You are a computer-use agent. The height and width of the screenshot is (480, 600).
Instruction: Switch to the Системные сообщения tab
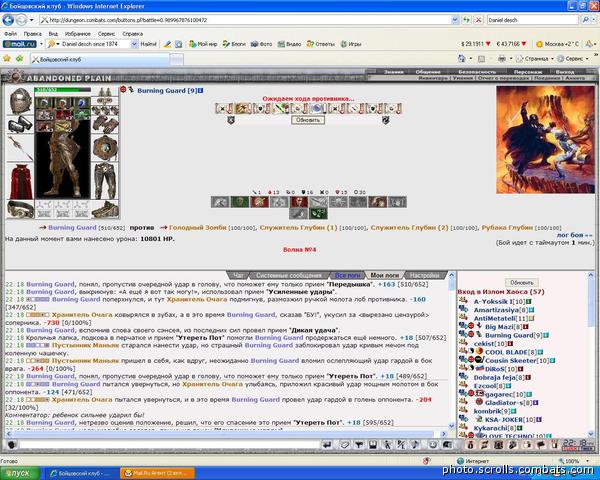pos(289,275)
